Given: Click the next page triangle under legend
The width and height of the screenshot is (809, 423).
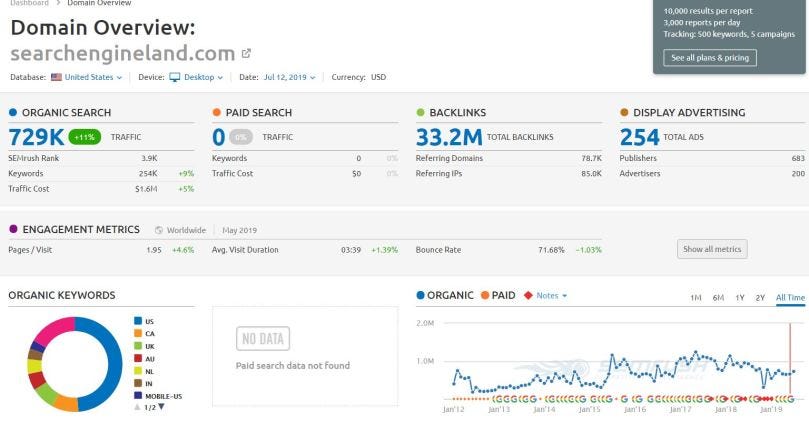Looking at the screenshot, I should pyautogui.click(x=161, y=407).
